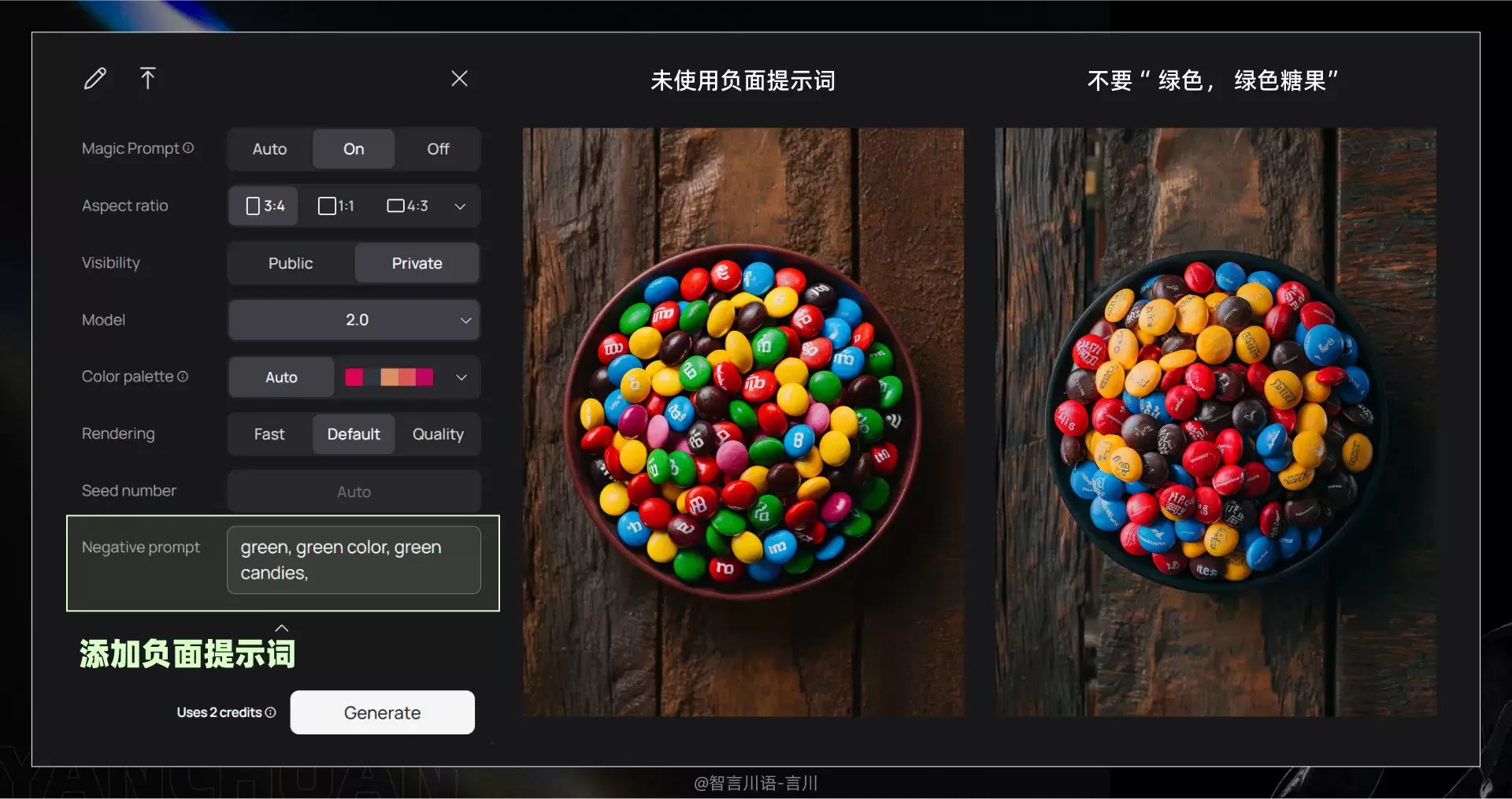Viewport: 1512px width, 799px height.
Task: Click the 'Model' label
Action: tap(103, 320)
